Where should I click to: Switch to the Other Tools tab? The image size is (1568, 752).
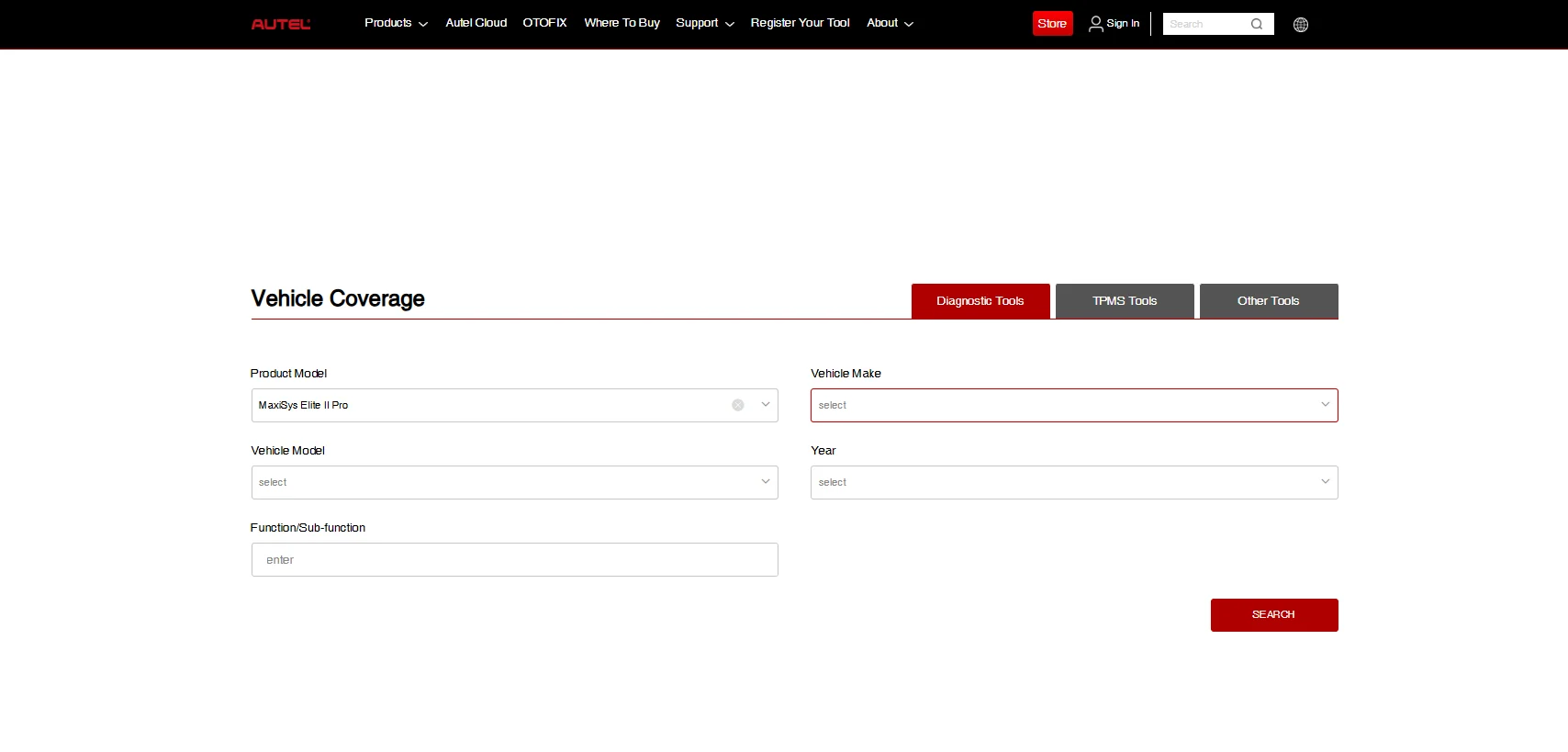[1269, 301]
